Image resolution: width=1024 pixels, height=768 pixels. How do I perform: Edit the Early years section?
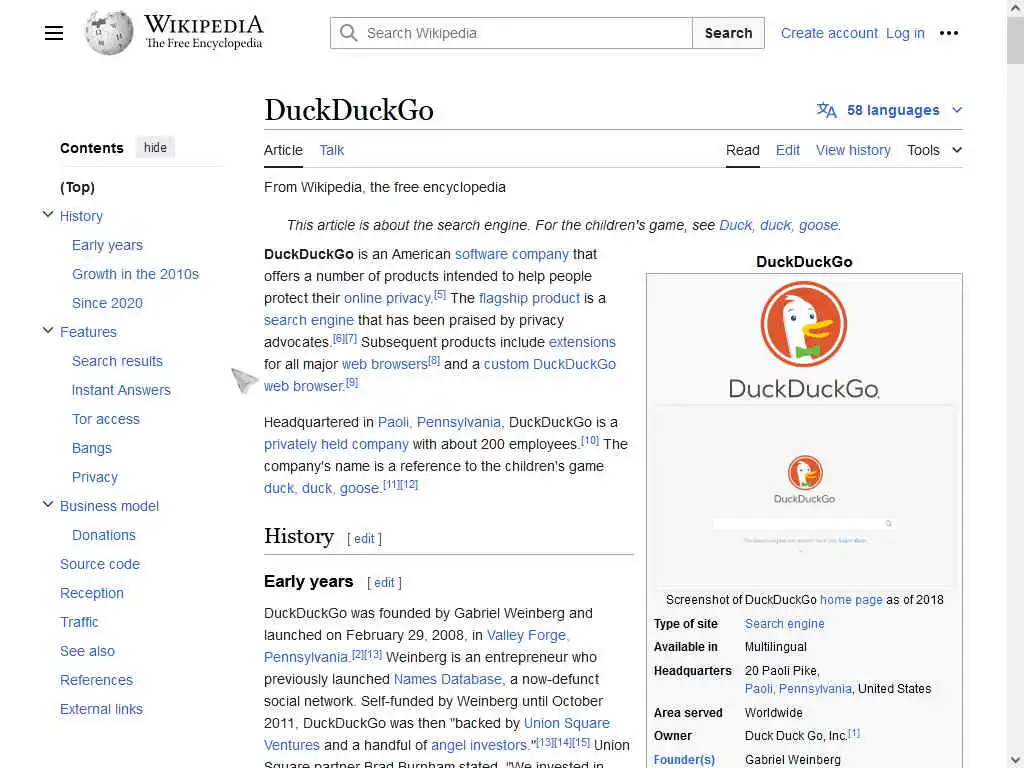click(384, 583)
